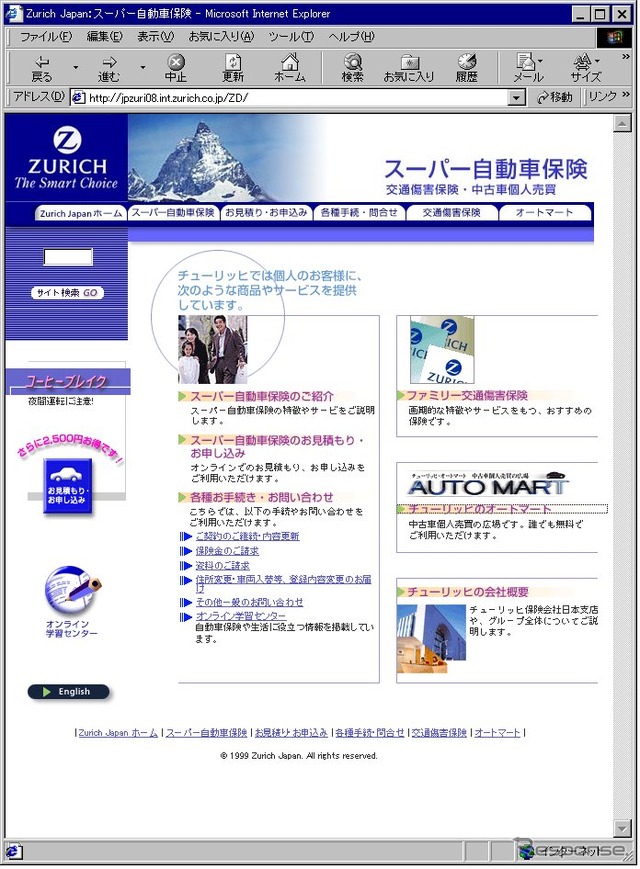Viewport: 640px width, 869px height.
Task: Expand toolbar overflow chevron
Action: pyautogui.click(x=626, y=57)
